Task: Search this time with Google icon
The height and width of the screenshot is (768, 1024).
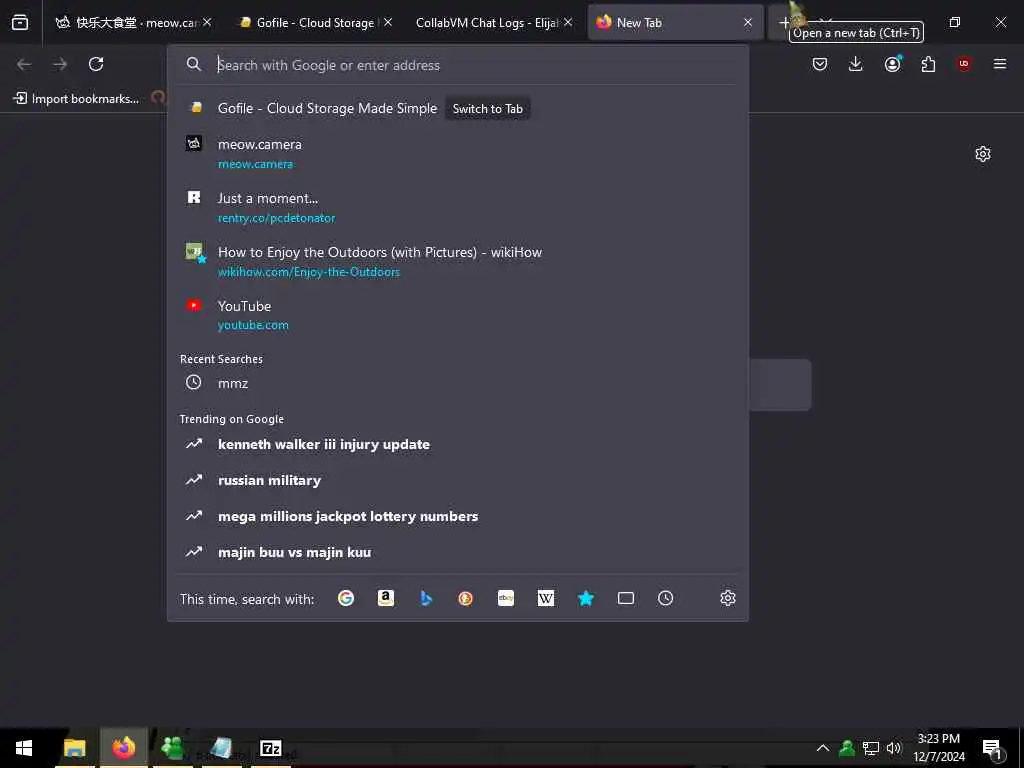Action: pos(346,598)
